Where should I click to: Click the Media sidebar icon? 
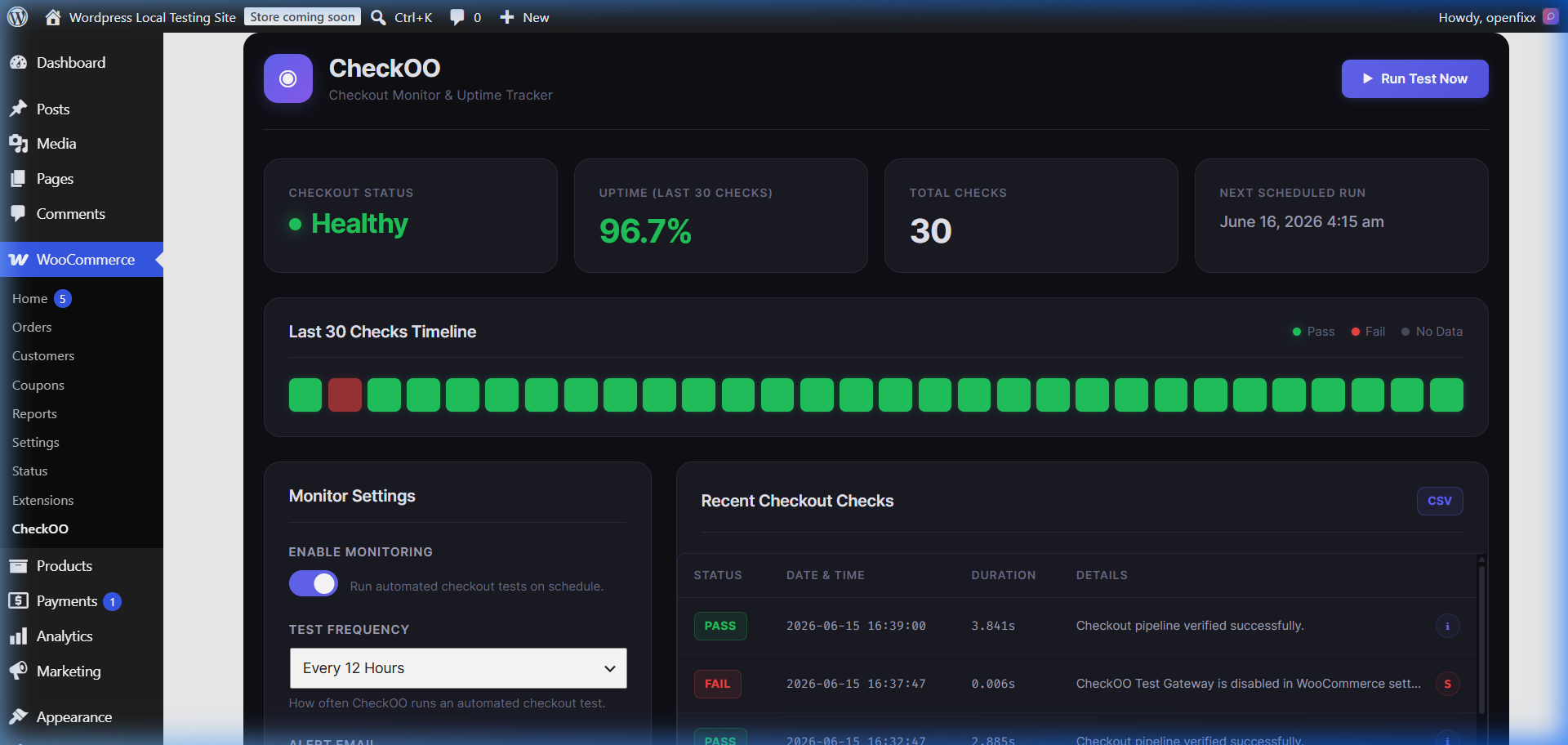pos(18,144)
